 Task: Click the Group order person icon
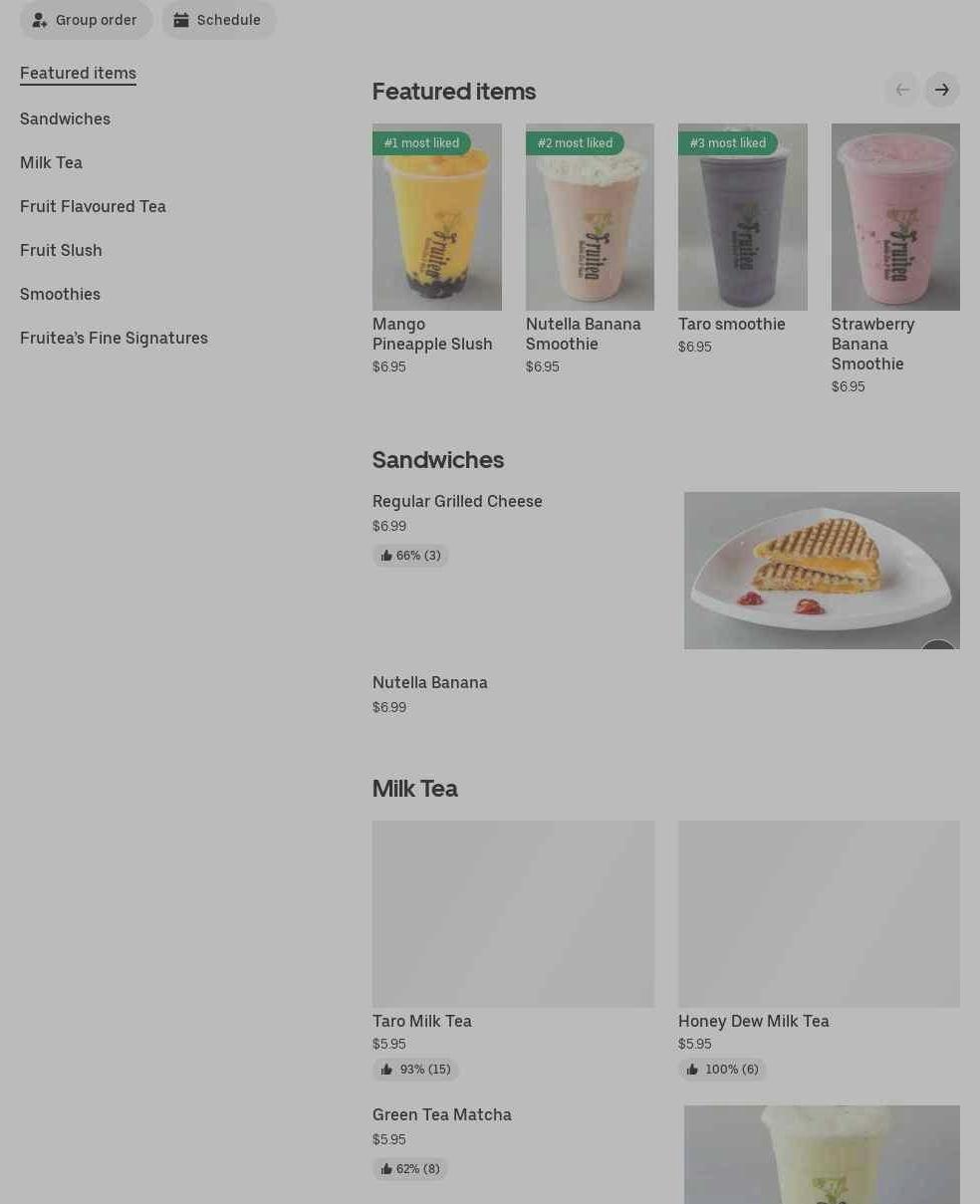click(40, 20)
